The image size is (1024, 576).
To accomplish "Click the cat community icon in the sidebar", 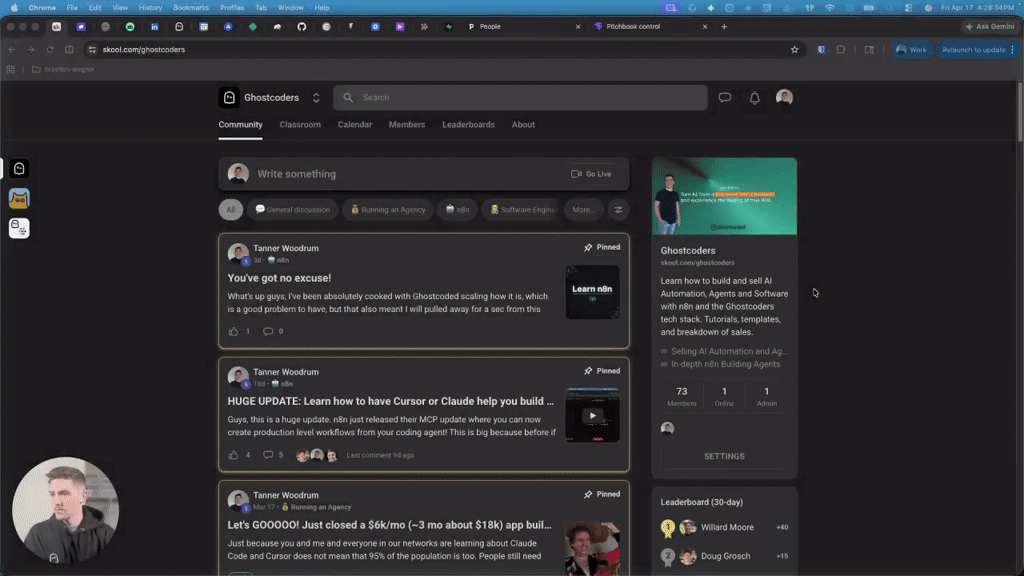I will click(19, 199).
